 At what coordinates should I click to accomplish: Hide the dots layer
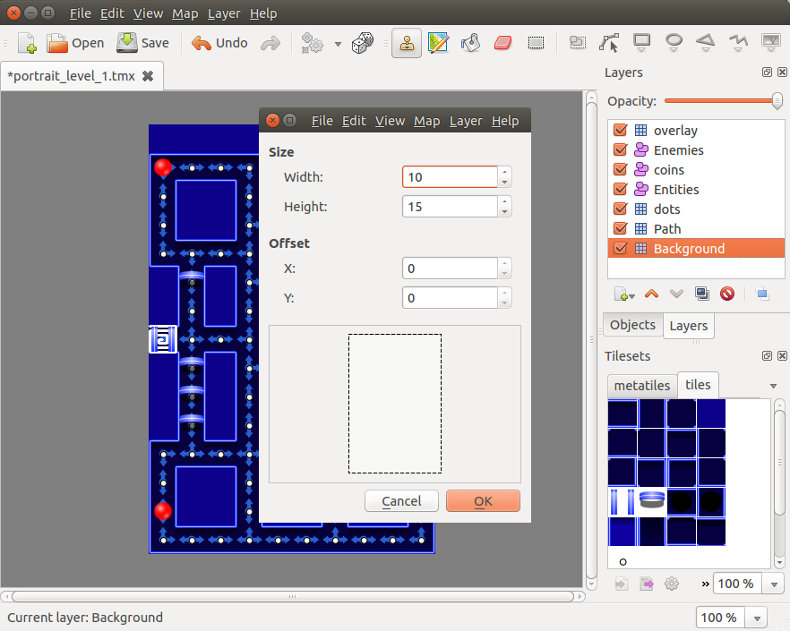coord(620,209)
